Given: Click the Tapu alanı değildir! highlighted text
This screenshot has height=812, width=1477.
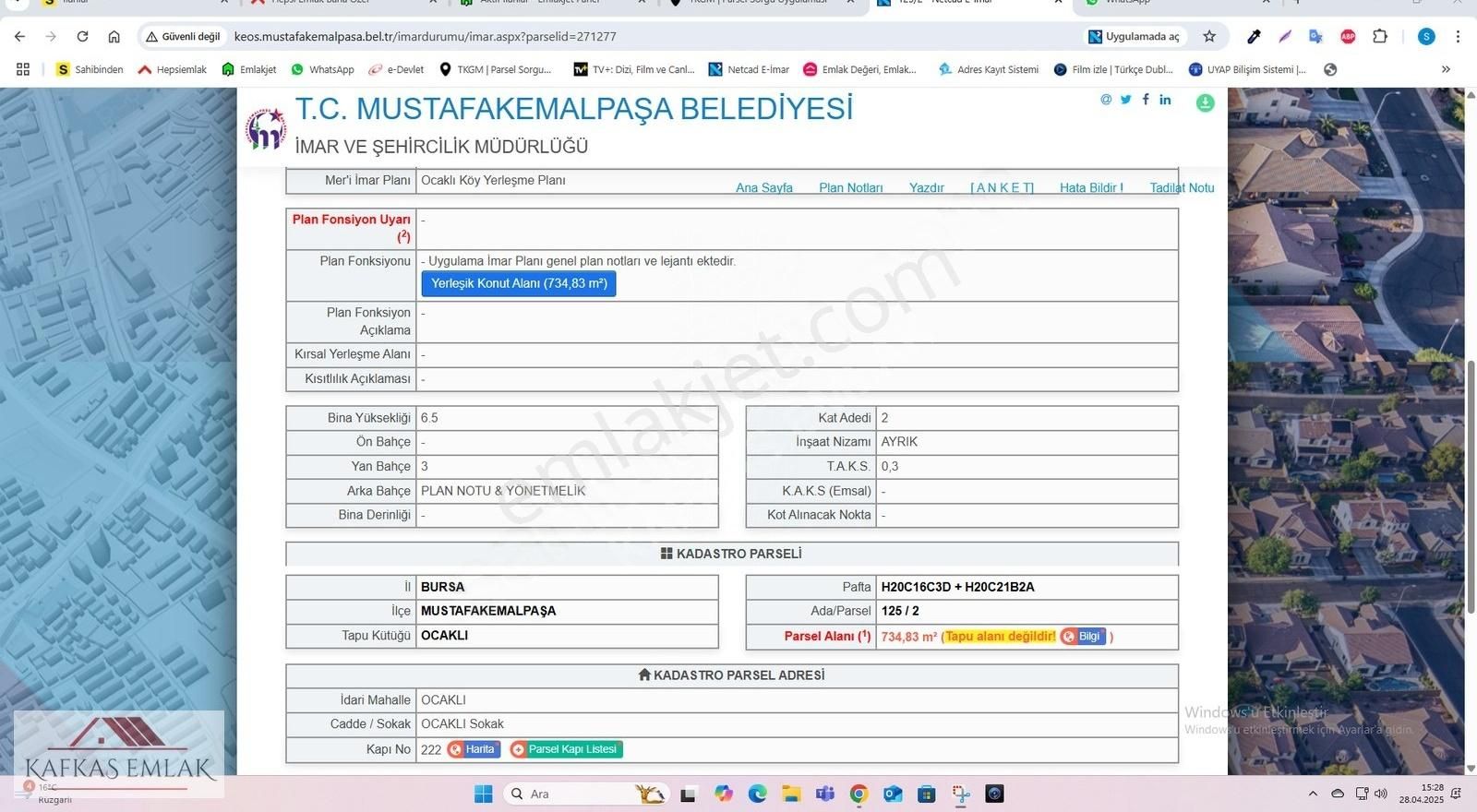Looking at the screenshot, I should click(1001, 636).
